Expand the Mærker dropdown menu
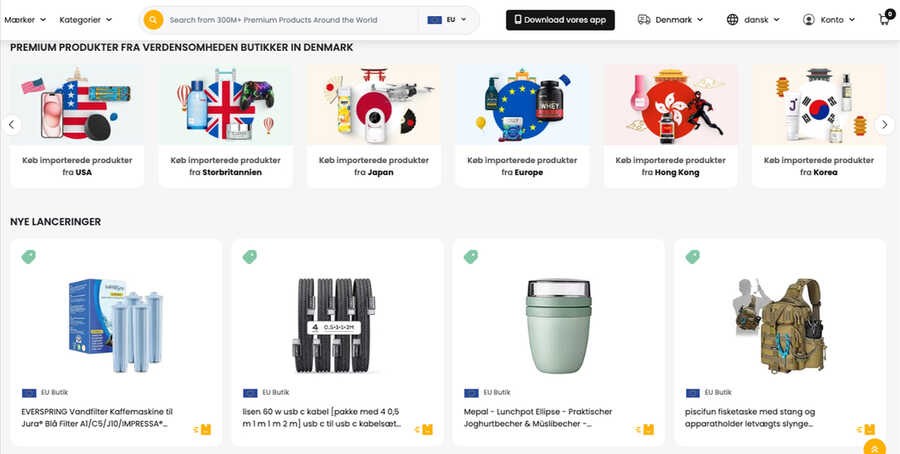Image resolution: width=900 pixels, height=454 pixels. pos(25,20)
